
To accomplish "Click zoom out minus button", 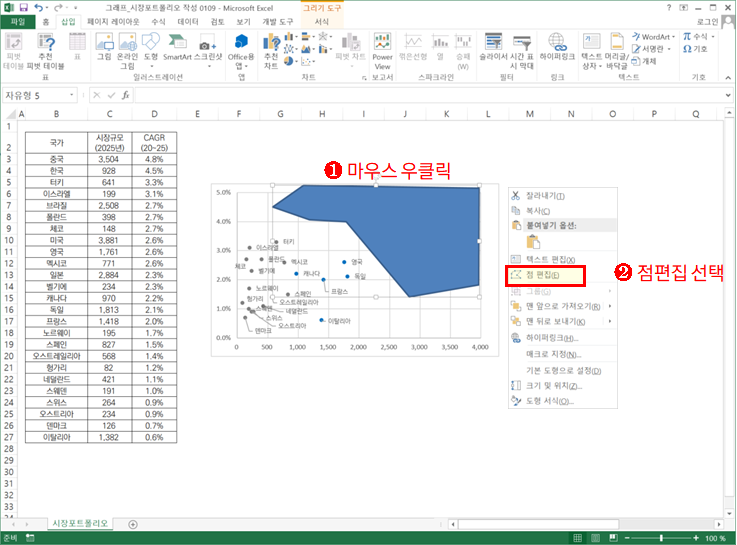I will [x=627, y=538].
